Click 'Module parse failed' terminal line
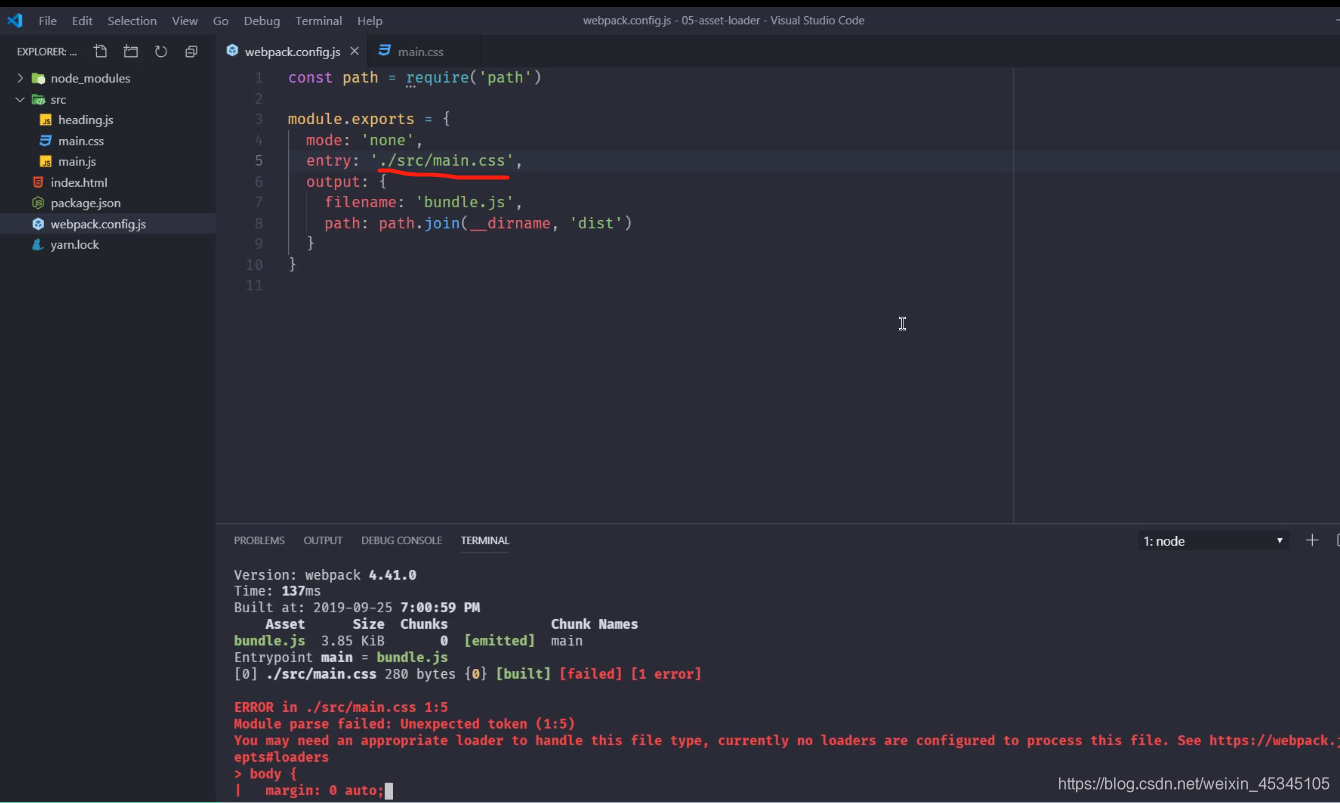 pos(404,724)
